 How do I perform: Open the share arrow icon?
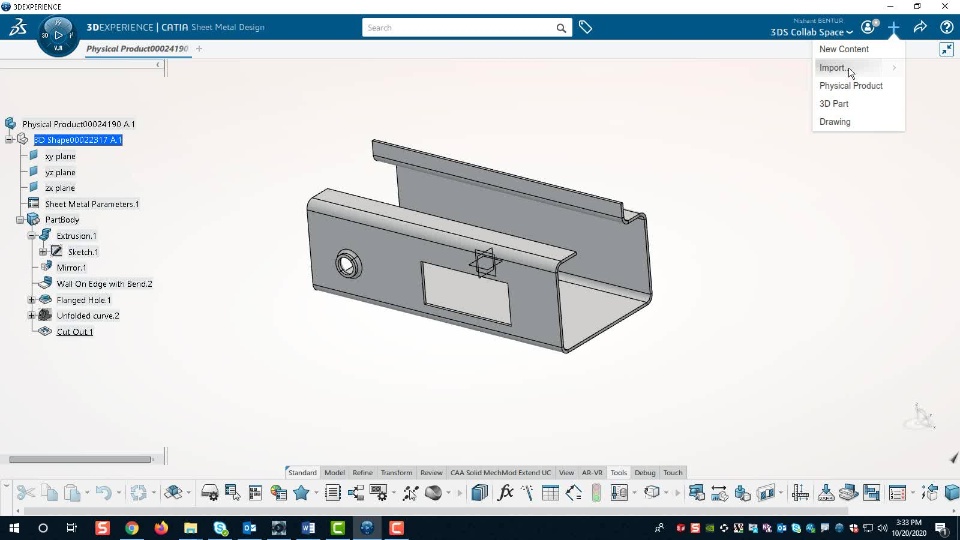(920, 27)
